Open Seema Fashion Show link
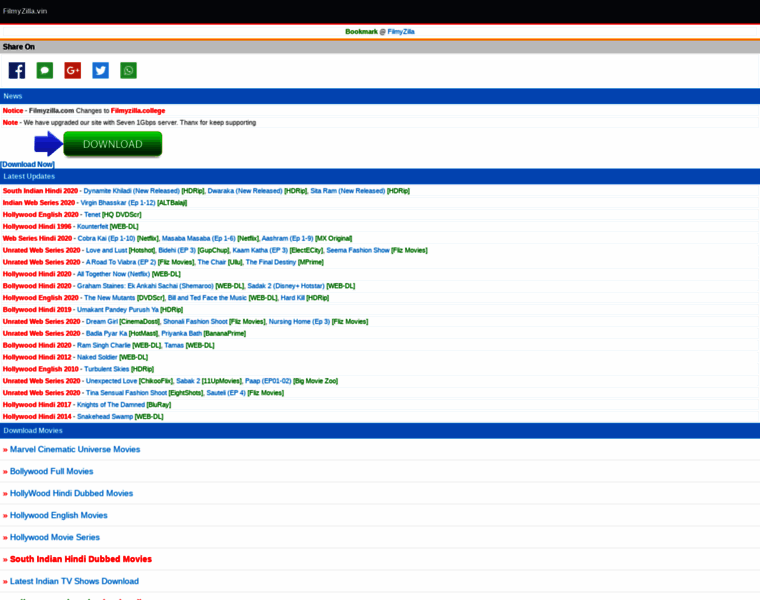The width and height of the screenshot is (760, 600). [358, 250]
